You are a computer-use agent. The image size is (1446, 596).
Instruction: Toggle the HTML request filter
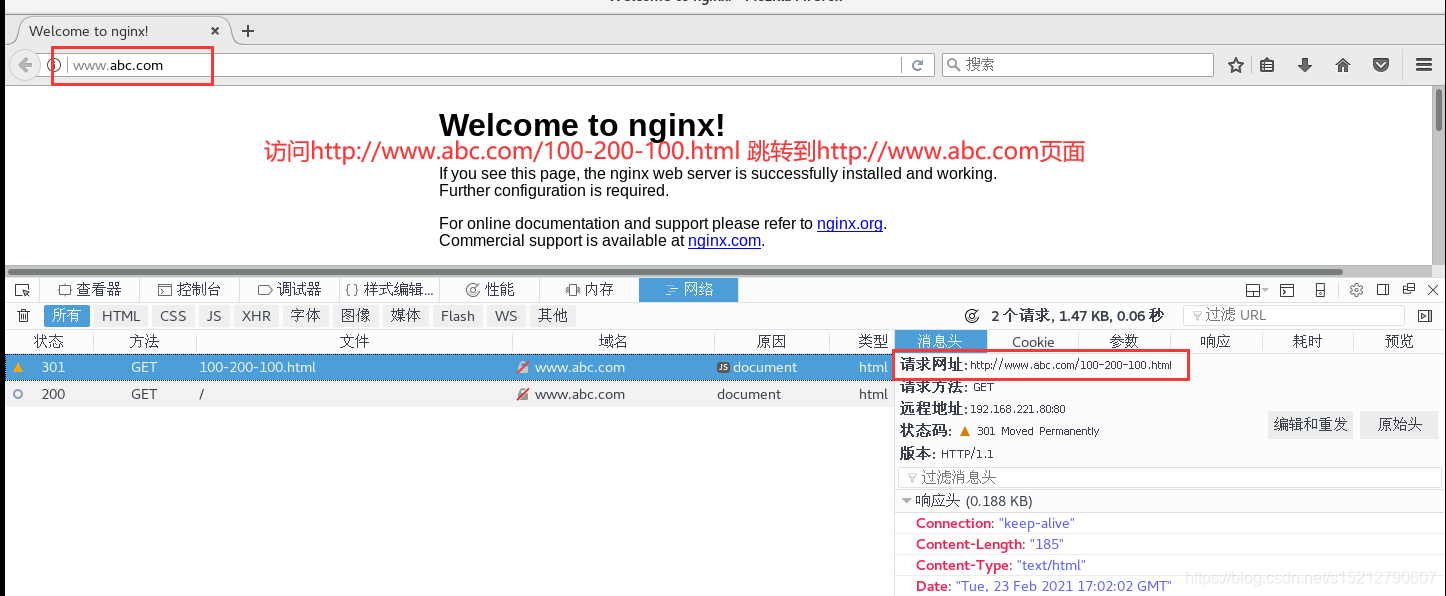point(121,316)
